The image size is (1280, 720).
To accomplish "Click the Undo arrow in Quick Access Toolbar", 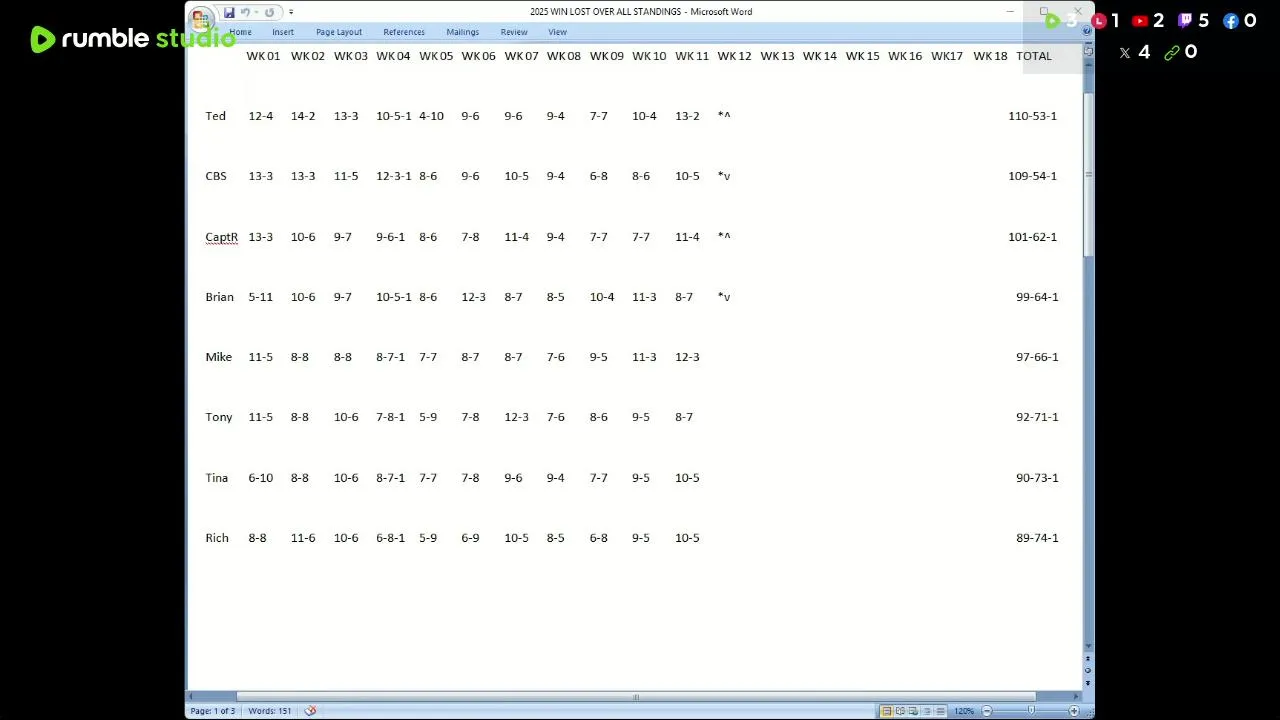I will coord(245,12).
